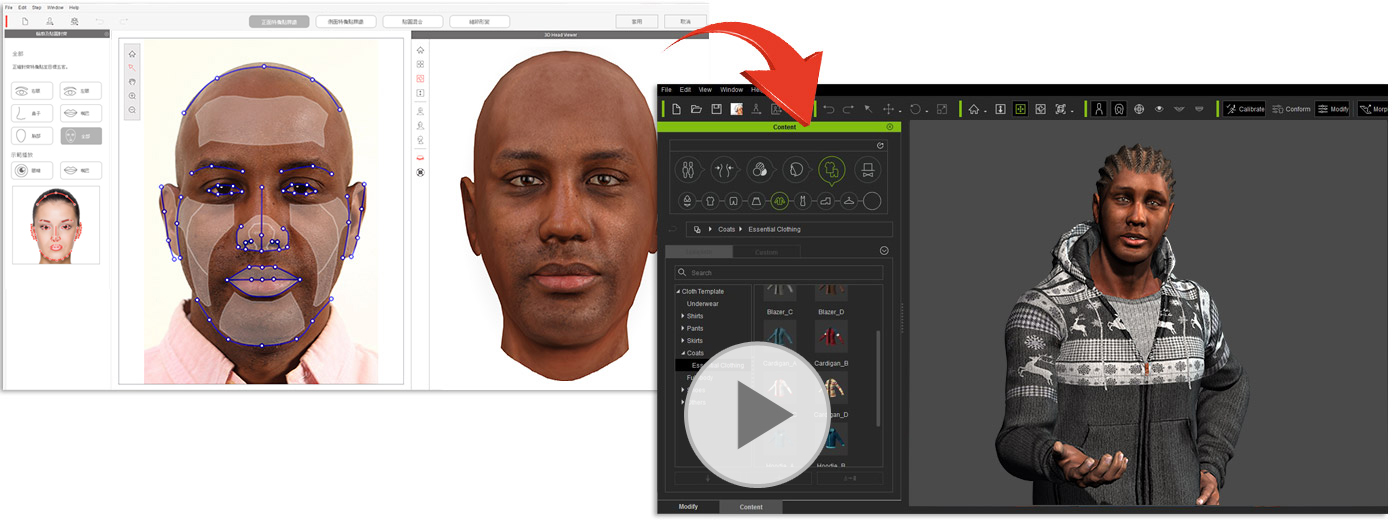The width and height of the screenshot is (1394, 521).
Task: Click the Open folder icon in dark toolbar
Action: [x=696, y=109]
